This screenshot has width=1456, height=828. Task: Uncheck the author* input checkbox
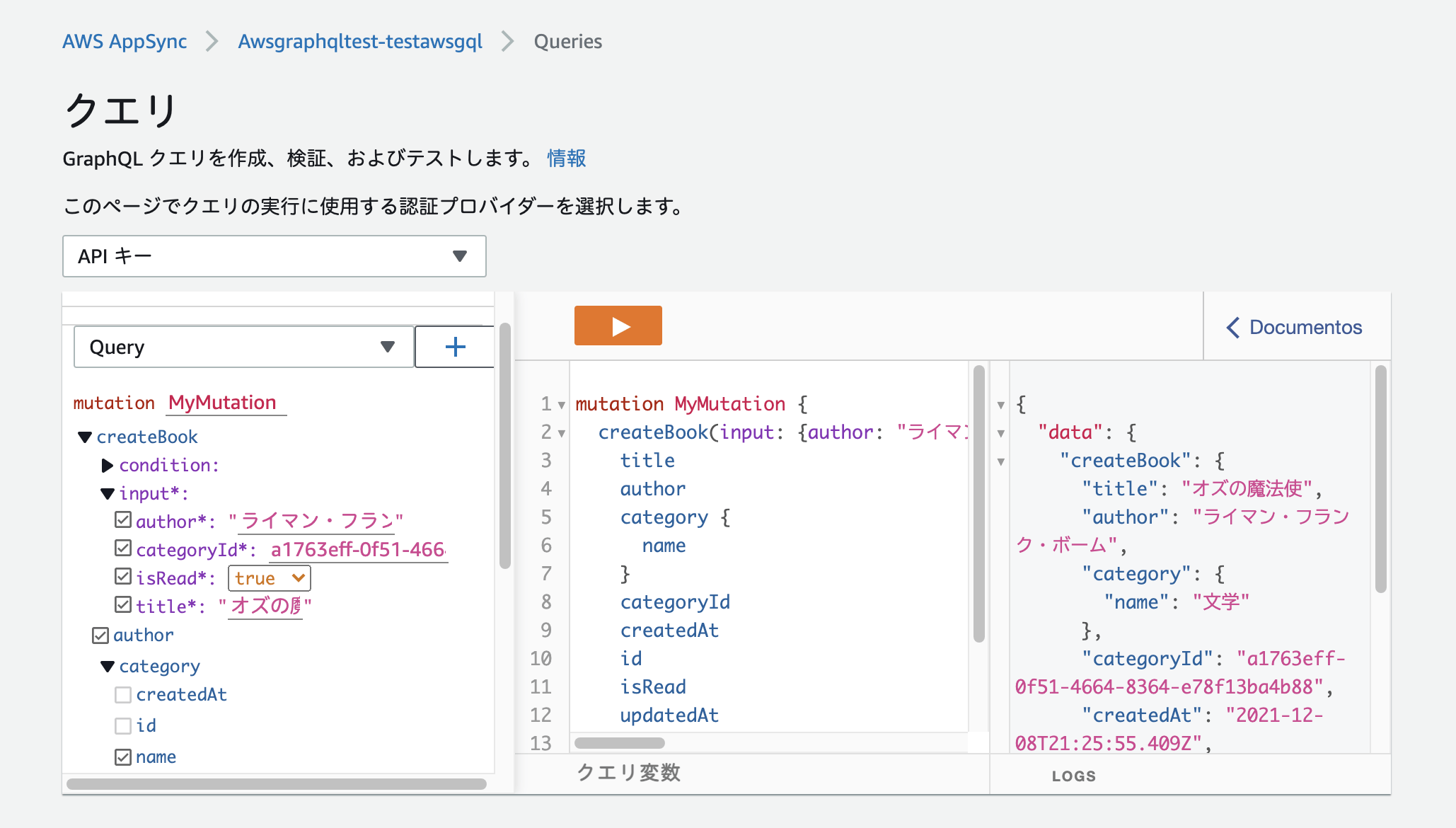[x=123, y=520]
